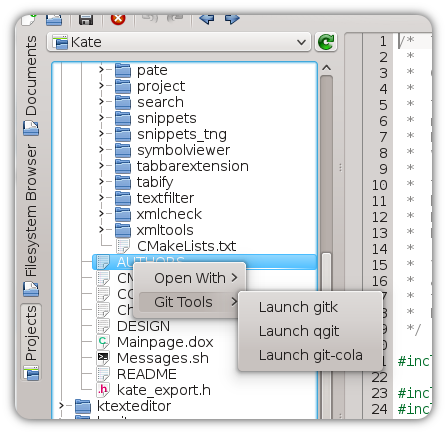Click the save floppy disk toolbar icon
This screenshot has width=447, height=434.
point(86,19)
